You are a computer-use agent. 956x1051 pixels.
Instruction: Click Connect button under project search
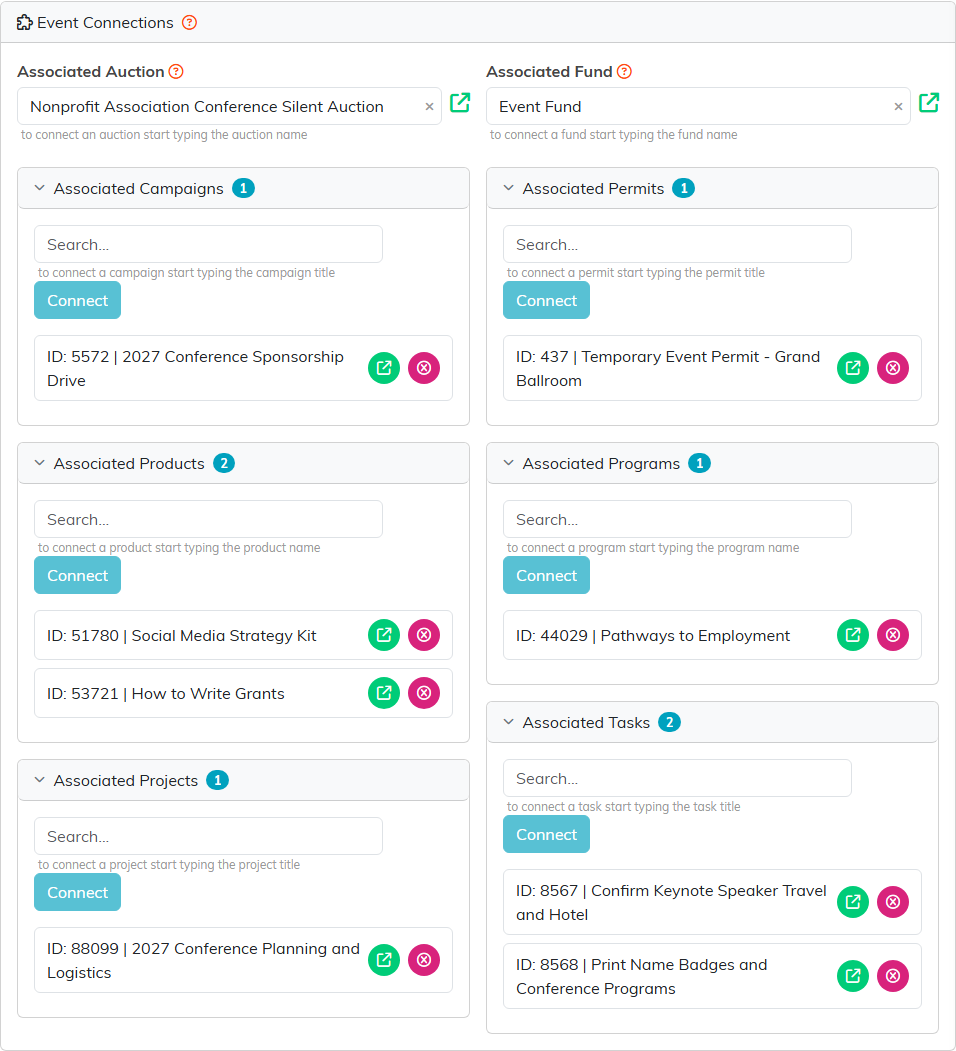click(x=78, y=892)
